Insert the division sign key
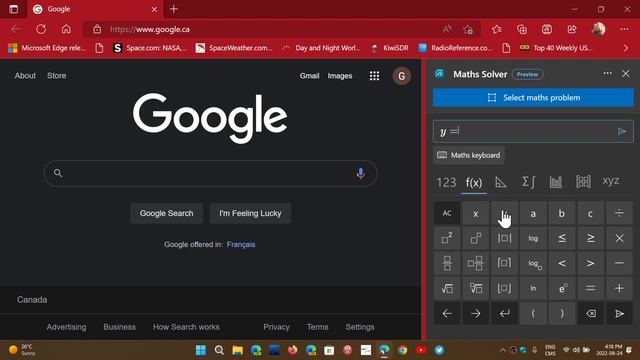 619,213
